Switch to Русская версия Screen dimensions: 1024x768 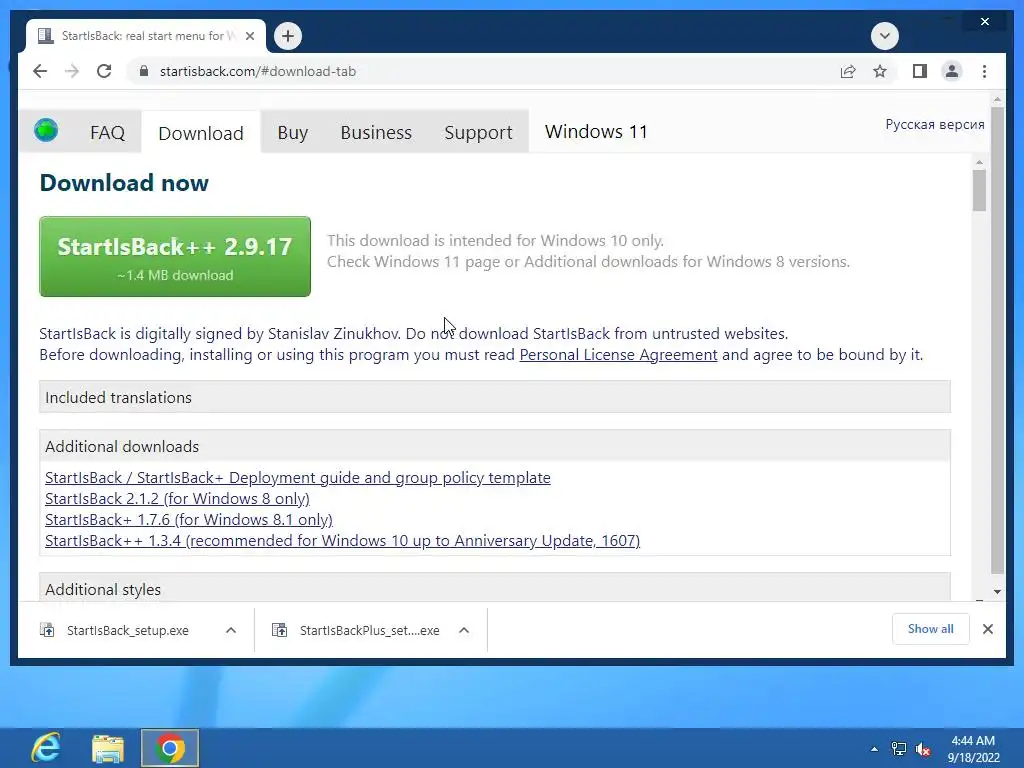(935, 124)
